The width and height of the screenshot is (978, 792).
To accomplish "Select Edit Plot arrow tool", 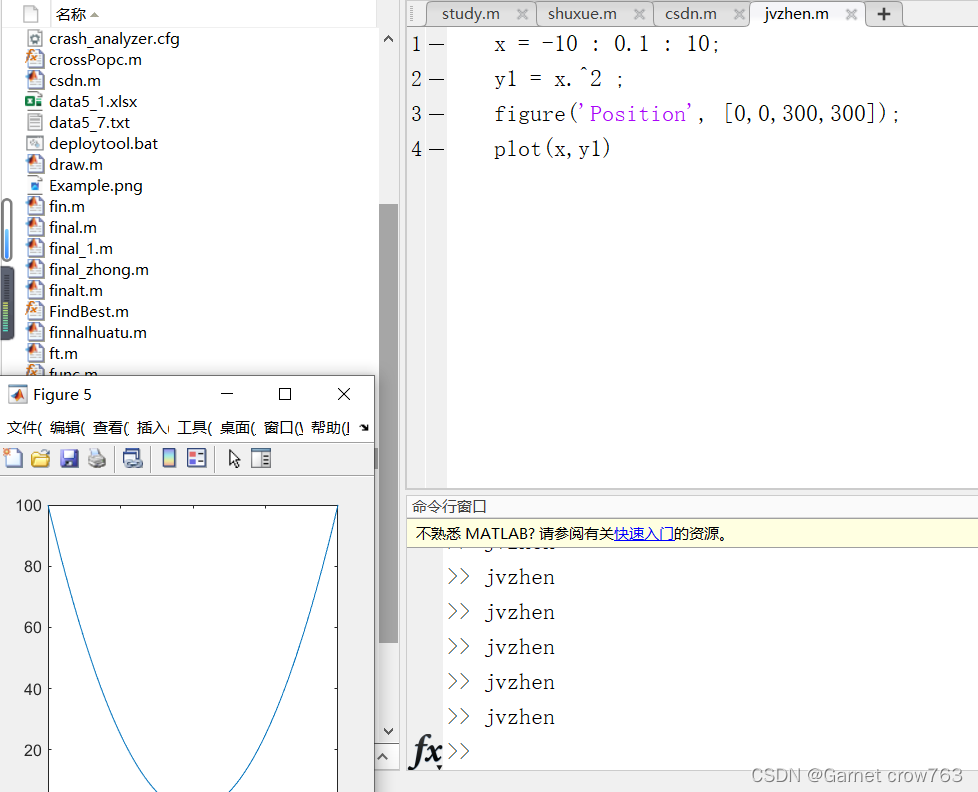I will click(x=234, y=458).
